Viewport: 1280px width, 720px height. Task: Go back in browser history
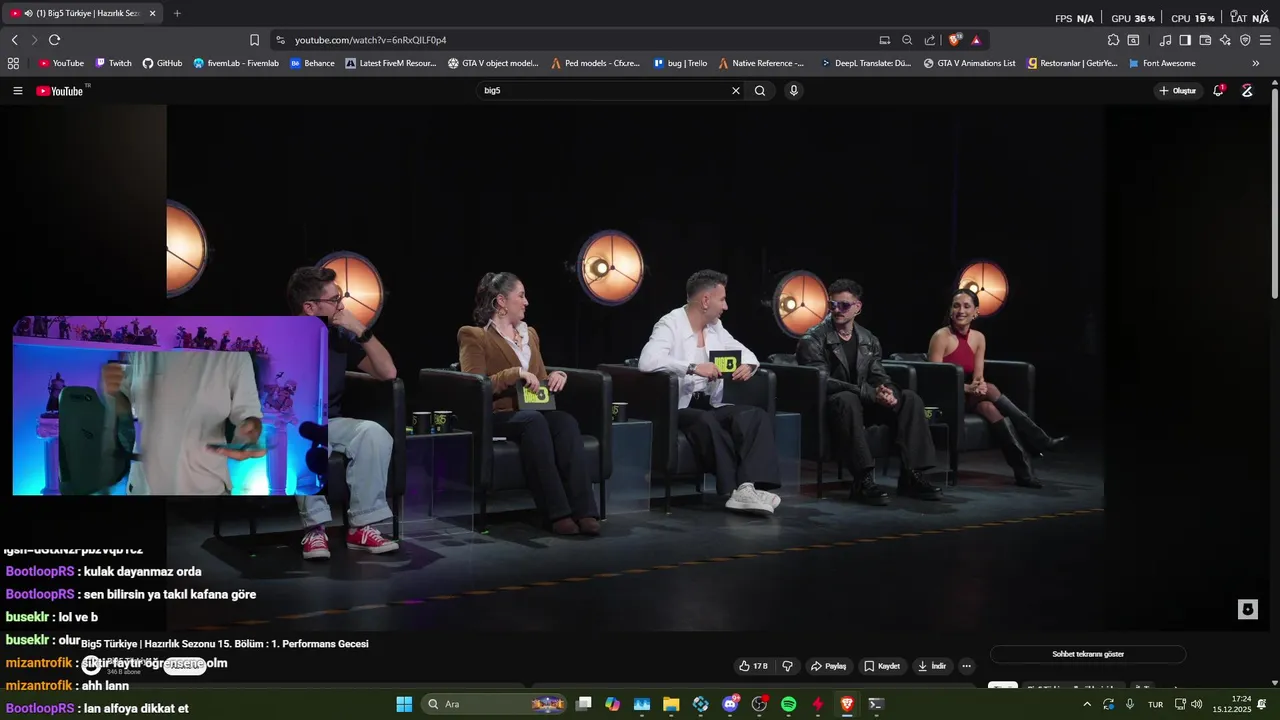[x=14, y=40]
